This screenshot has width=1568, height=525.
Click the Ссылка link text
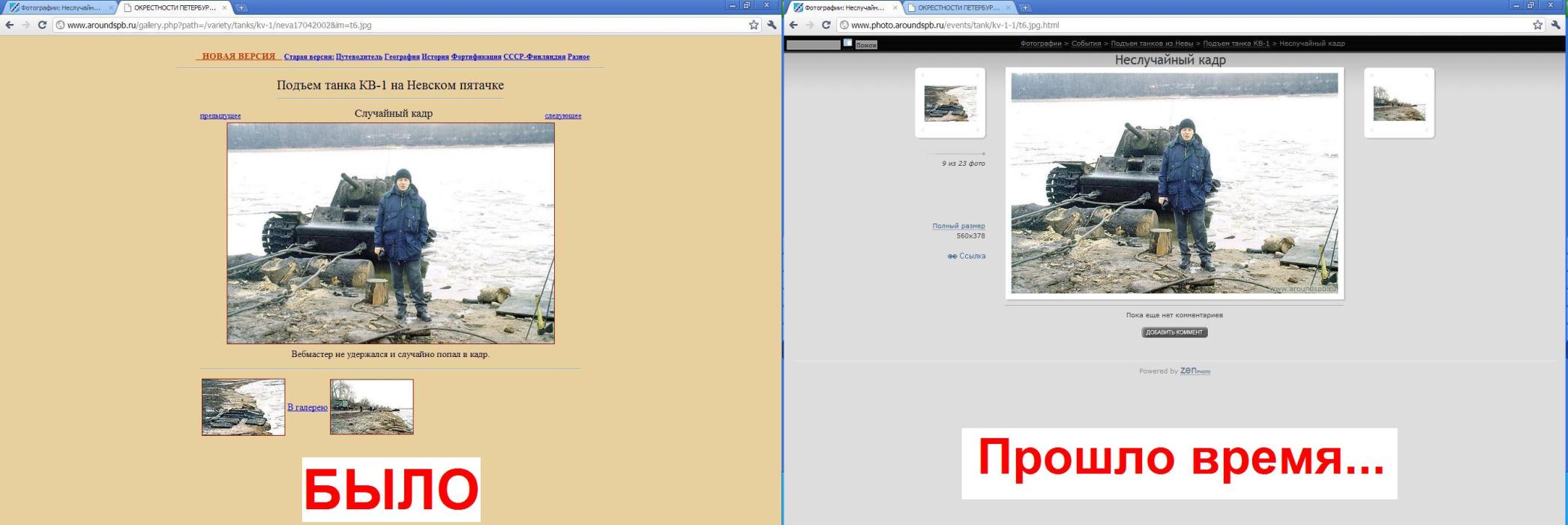pyautogui.click(x=973, y=256)
